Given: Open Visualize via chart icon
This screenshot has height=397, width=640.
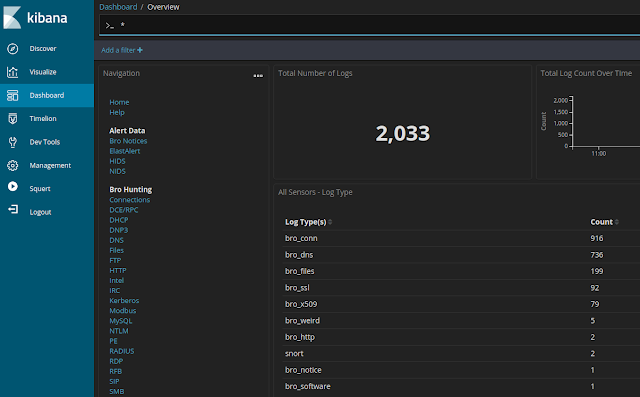Looking at the screenshot, I should pyautogui.click(x=13, y=72).
